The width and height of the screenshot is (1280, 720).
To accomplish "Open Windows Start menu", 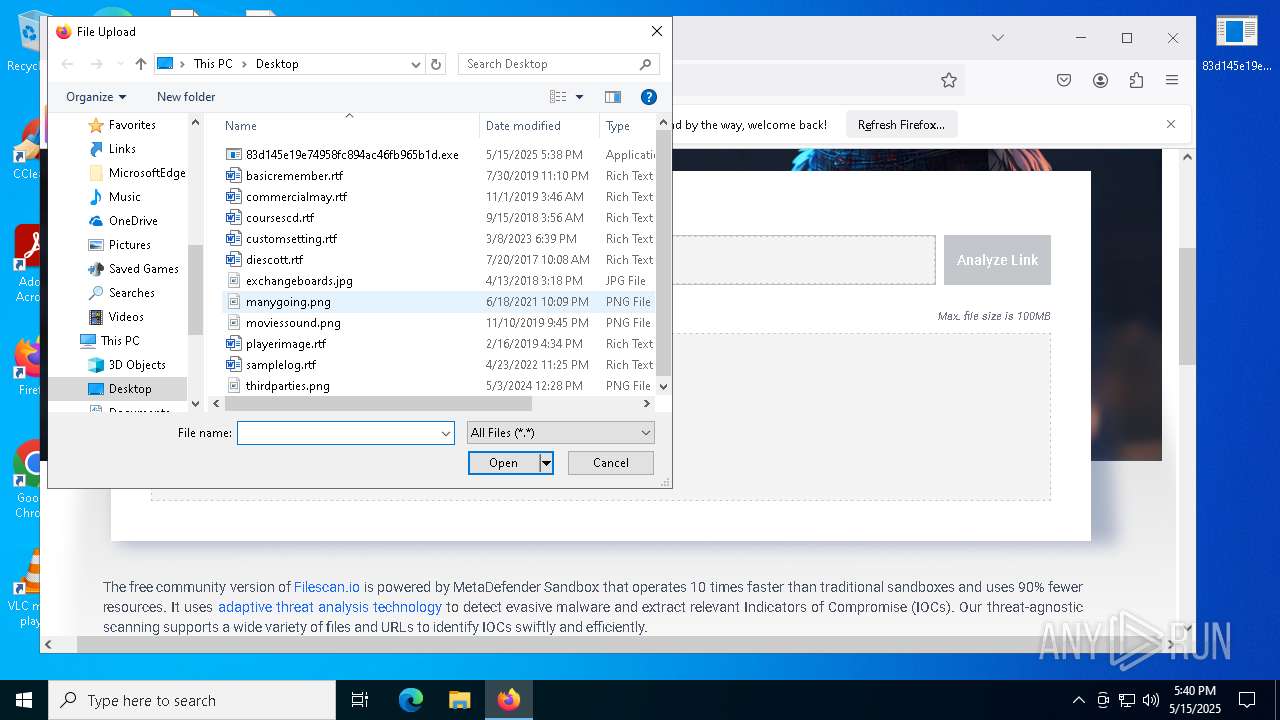I will point(24,700).
